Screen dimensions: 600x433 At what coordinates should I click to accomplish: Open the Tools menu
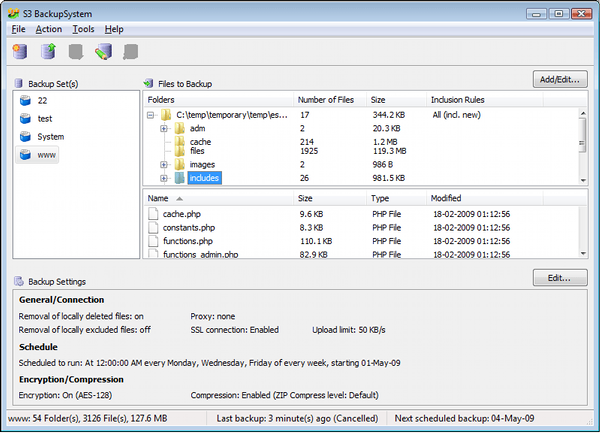[83, 29]
